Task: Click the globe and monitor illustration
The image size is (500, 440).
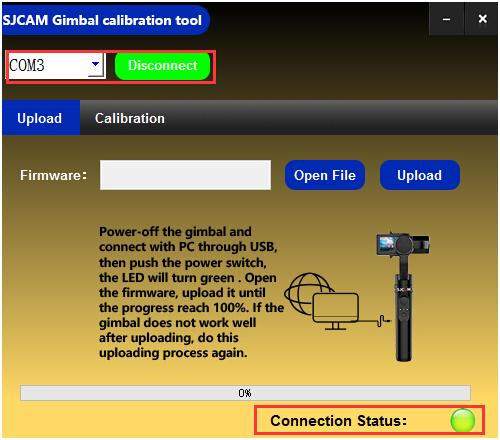Action: [337, 301]
